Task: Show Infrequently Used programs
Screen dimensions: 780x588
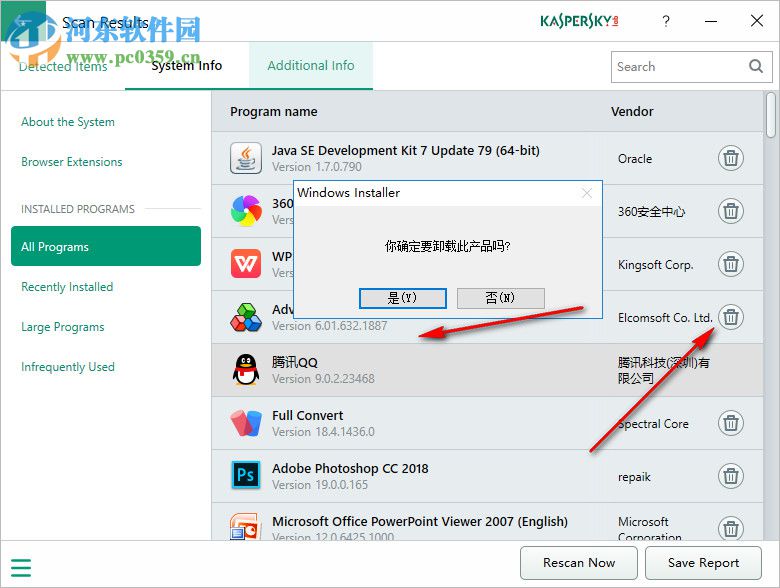Action: click(x=68, y=367)
